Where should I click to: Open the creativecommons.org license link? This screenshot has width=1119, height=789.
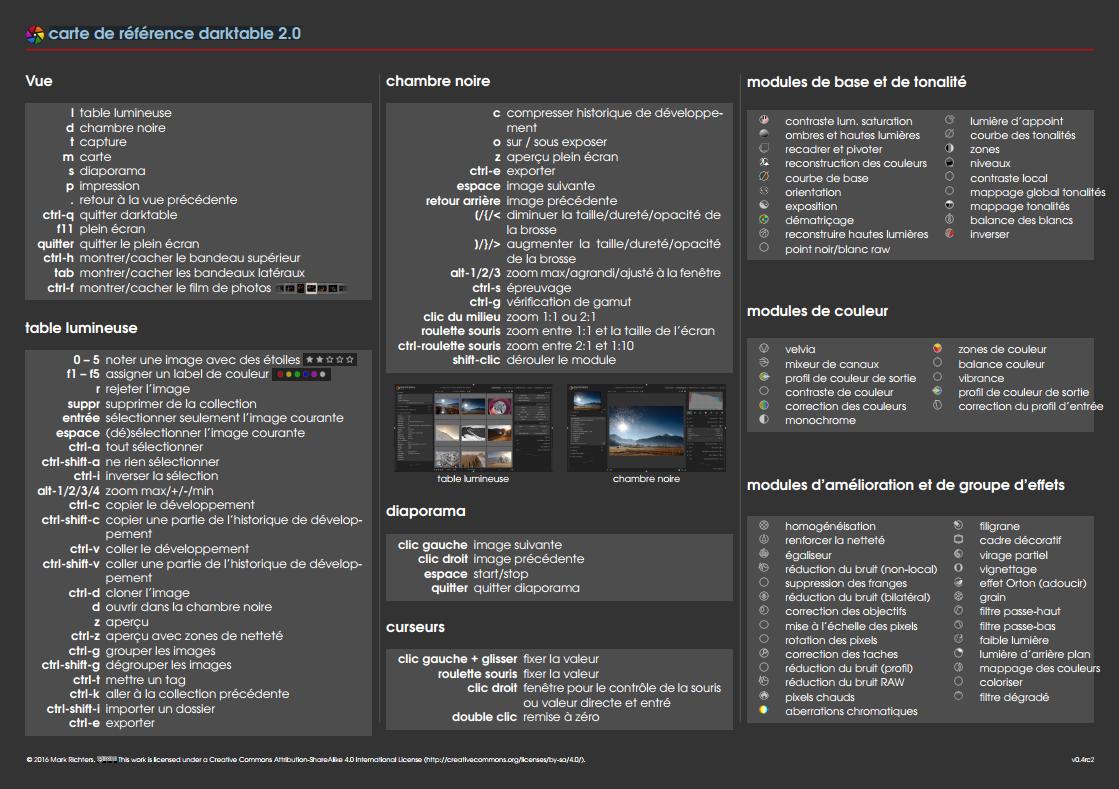point(503,759)
